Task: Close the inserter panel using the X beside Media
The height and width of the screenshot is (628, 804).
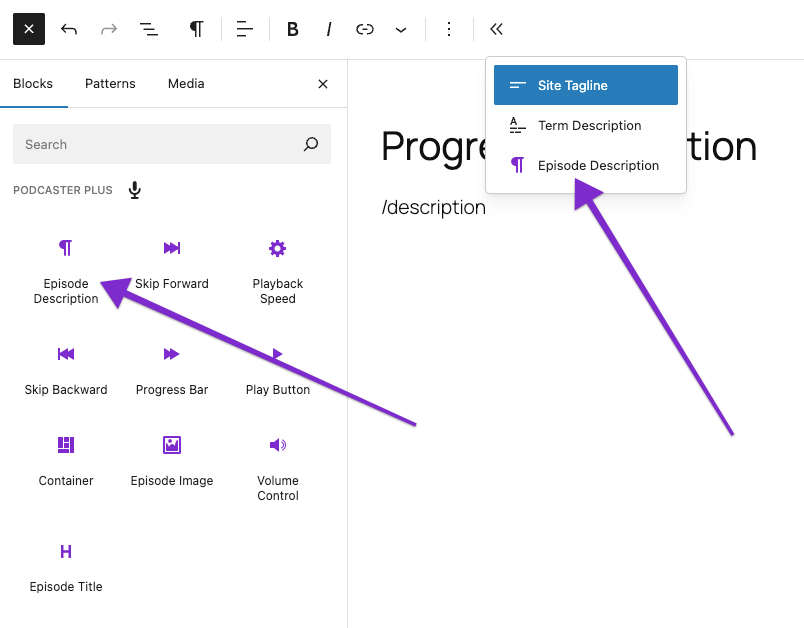Action: pyautogui.click(x=323, y=84)
